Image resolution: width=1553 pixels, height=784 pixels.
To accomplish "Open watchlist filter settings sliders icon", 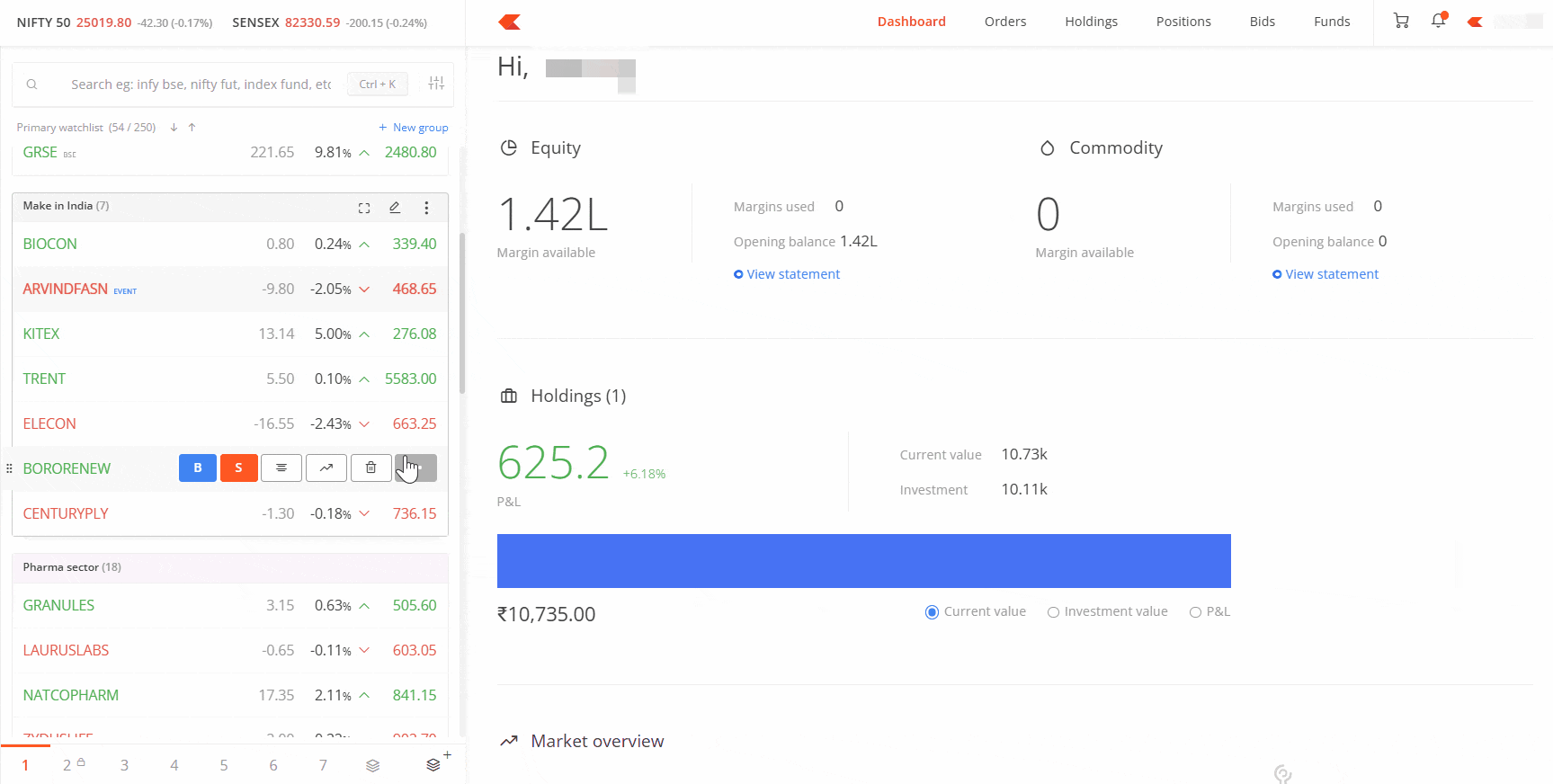I will 437,84.
